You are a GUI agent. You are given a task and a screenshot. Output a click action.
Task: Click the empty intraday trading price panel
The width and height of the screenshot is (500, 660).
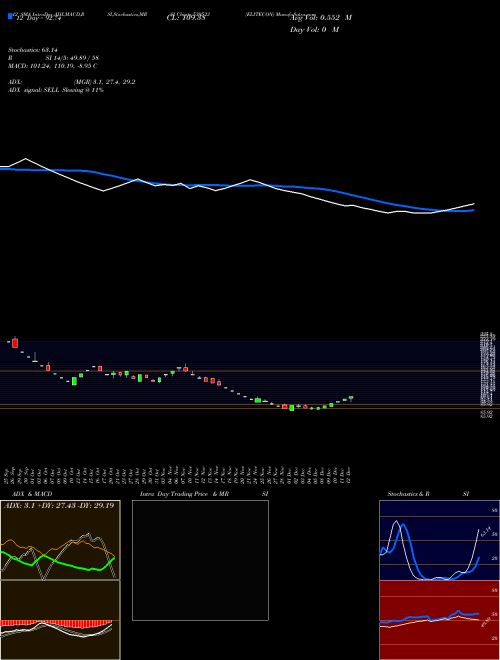coord(200,560)
